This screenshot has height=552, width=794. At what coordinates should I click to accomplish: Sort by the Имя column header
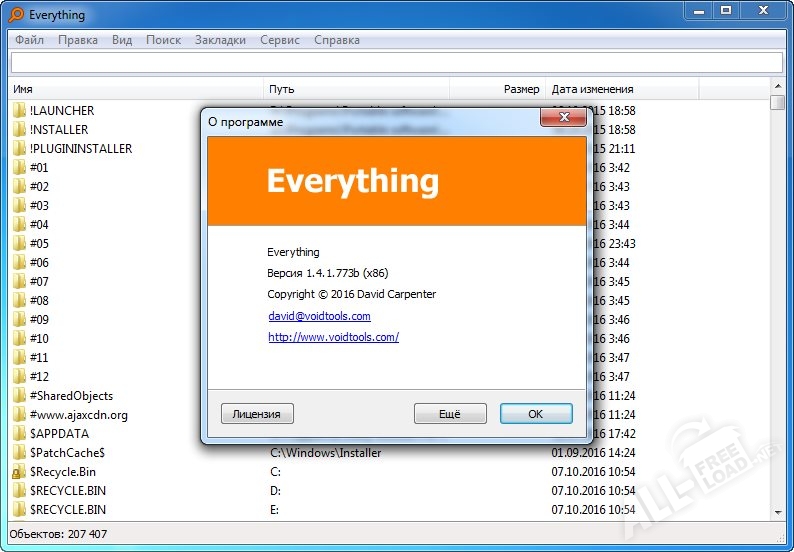click(x=136, y=89)
